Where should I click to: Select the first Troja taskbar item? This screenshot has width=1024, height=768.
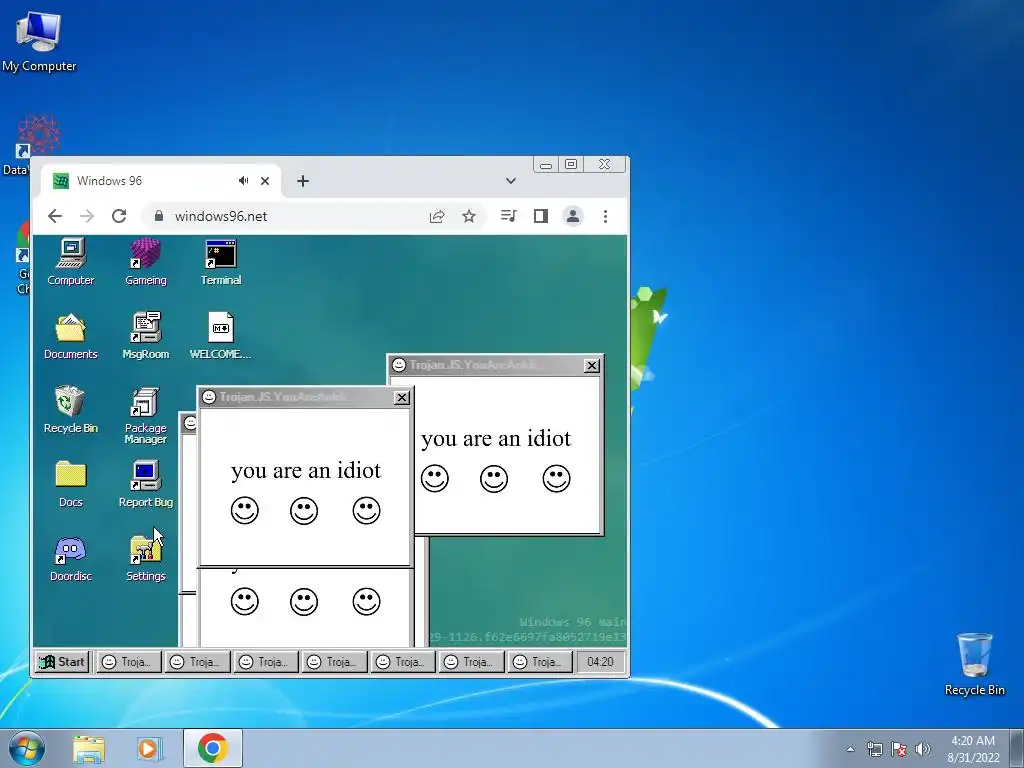(x=129, y=662)
